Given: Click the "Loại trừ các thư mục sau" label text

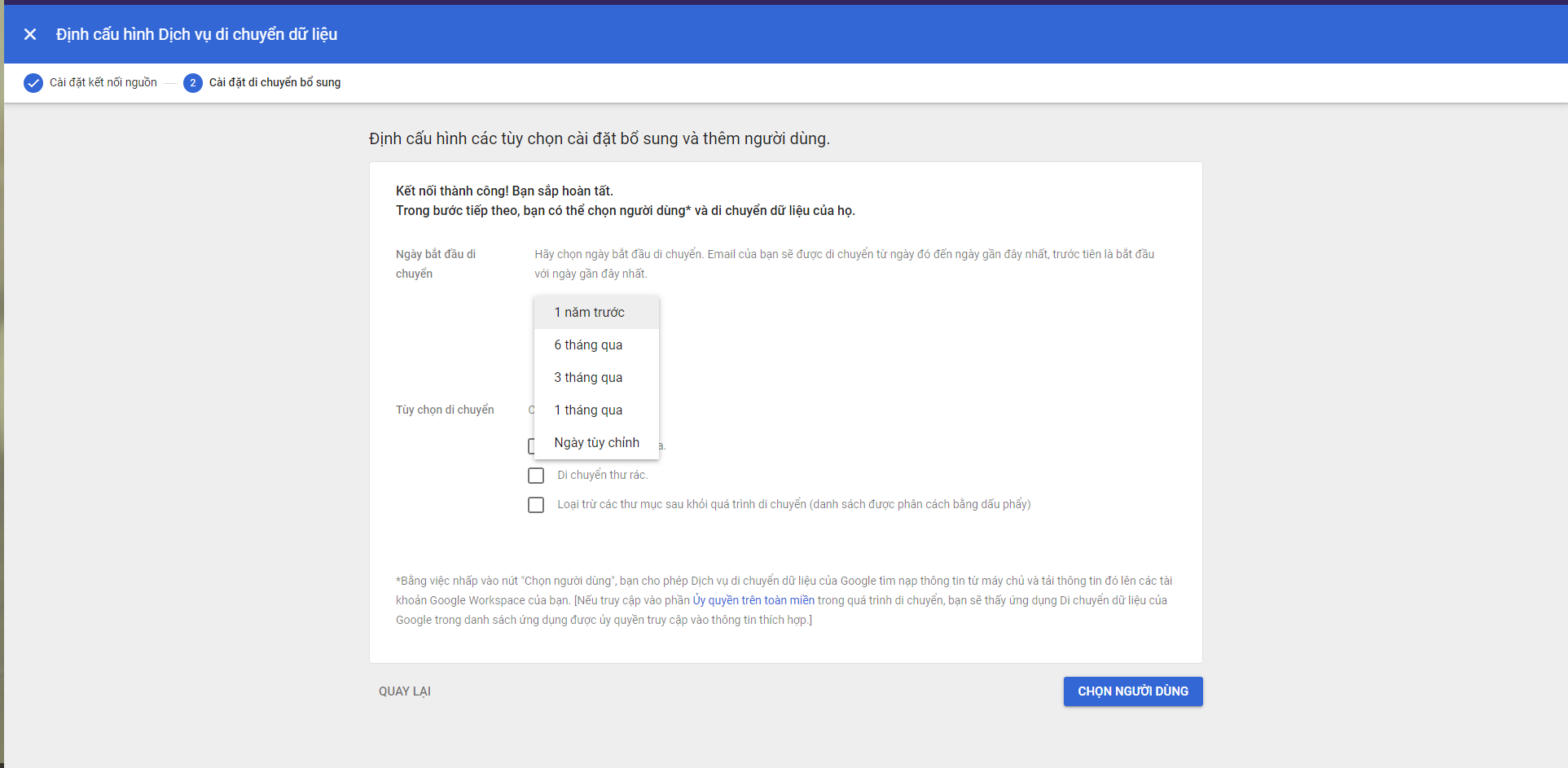Looking at the screenshot, I should point(793,504).
